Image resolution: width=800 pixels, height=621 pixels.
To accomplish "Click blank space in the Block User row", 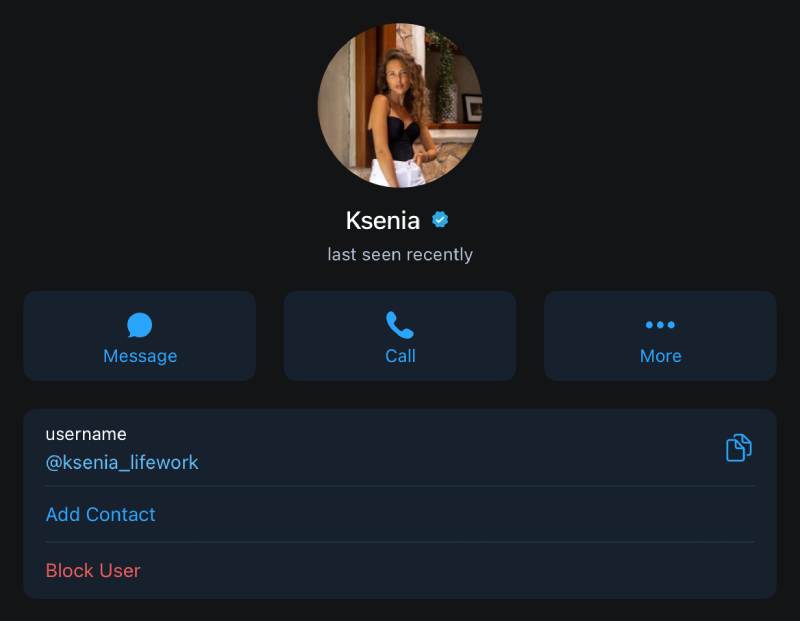I will point(450,570).
